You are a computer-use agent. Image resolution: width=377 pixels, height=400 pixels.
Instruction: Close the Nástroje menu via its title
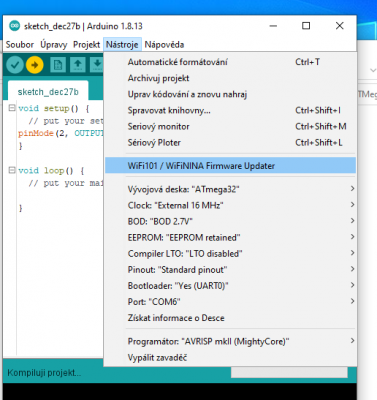[122, 44]
